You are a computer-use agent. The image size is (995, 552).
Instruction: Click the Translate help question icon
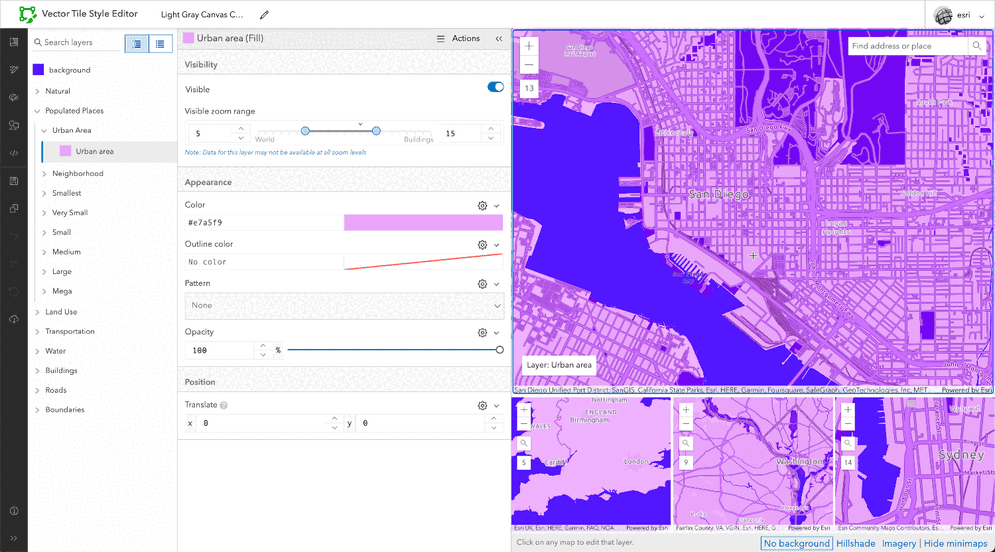coord(223,405)
